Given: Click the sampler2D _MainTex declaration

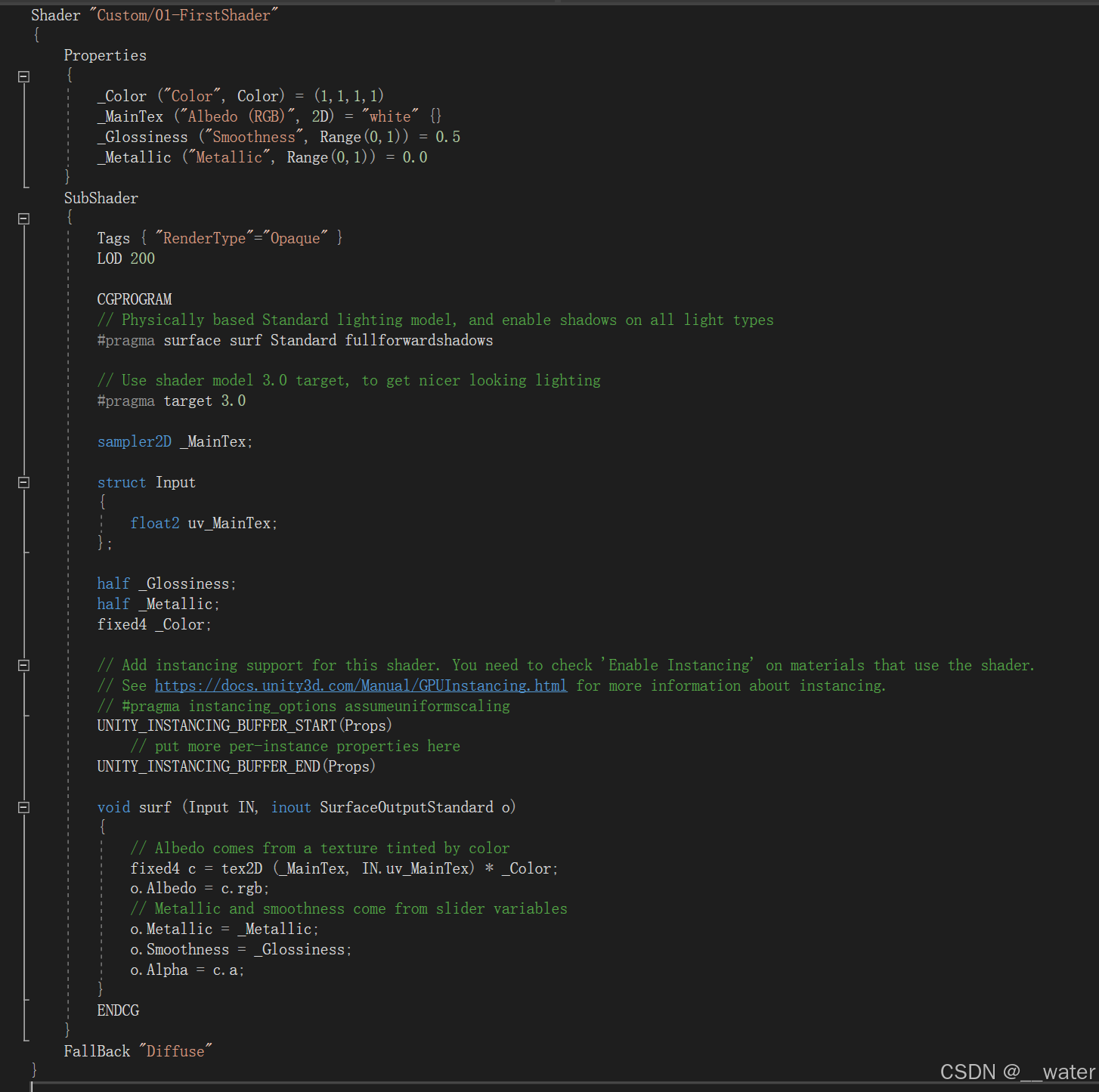Looking at the screenshot, I should (175, 441).
